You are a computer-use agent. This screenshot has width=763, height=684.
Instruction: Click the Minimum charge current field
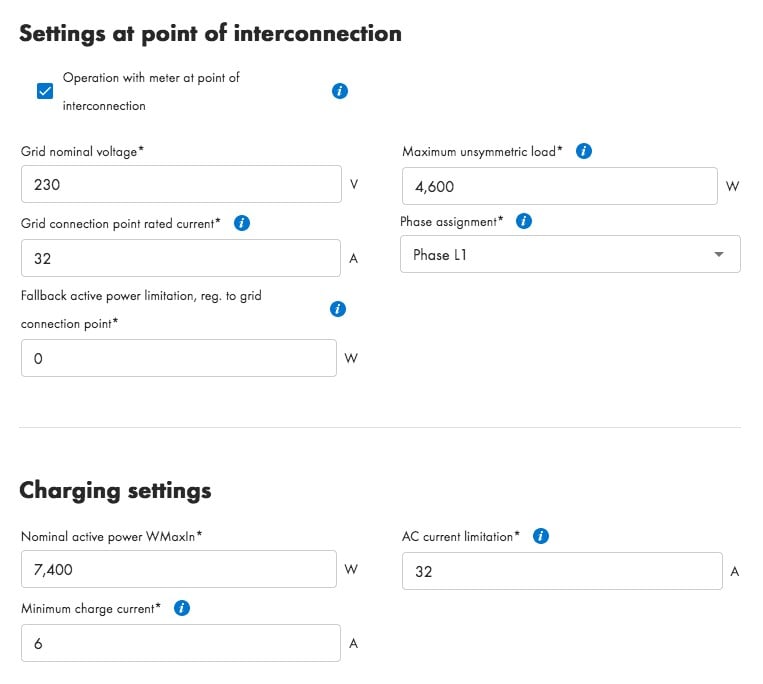point(181,643)
